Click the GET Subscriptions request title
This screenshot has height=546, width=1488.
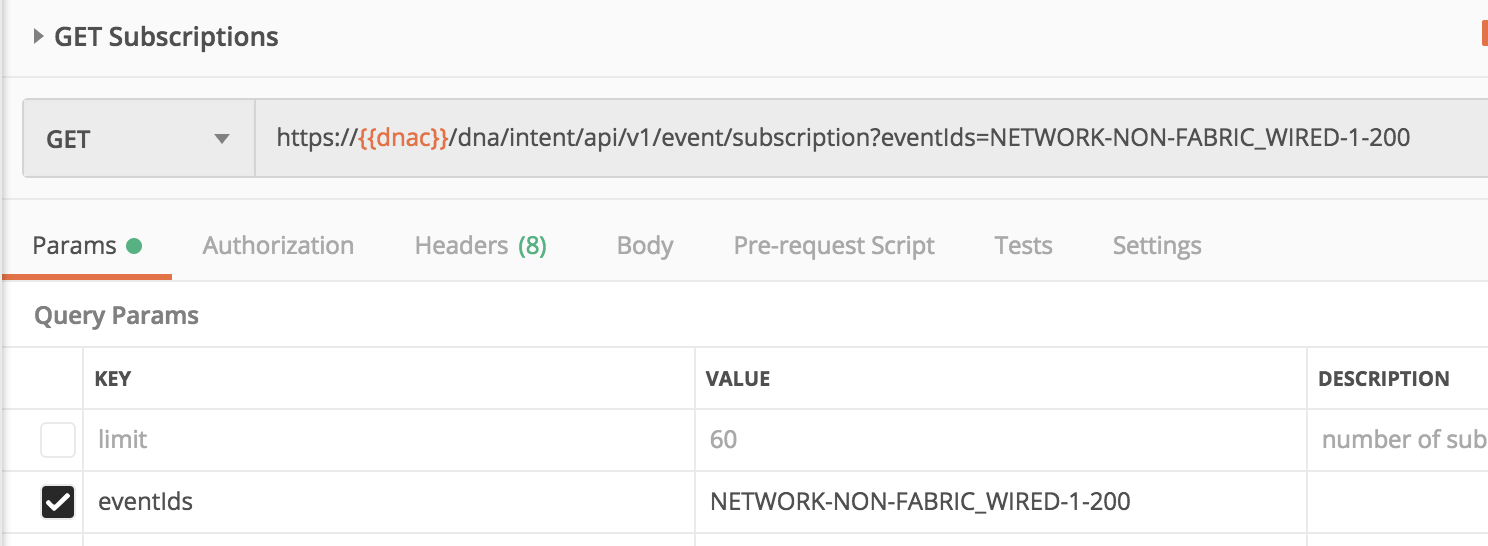point(166,37)
